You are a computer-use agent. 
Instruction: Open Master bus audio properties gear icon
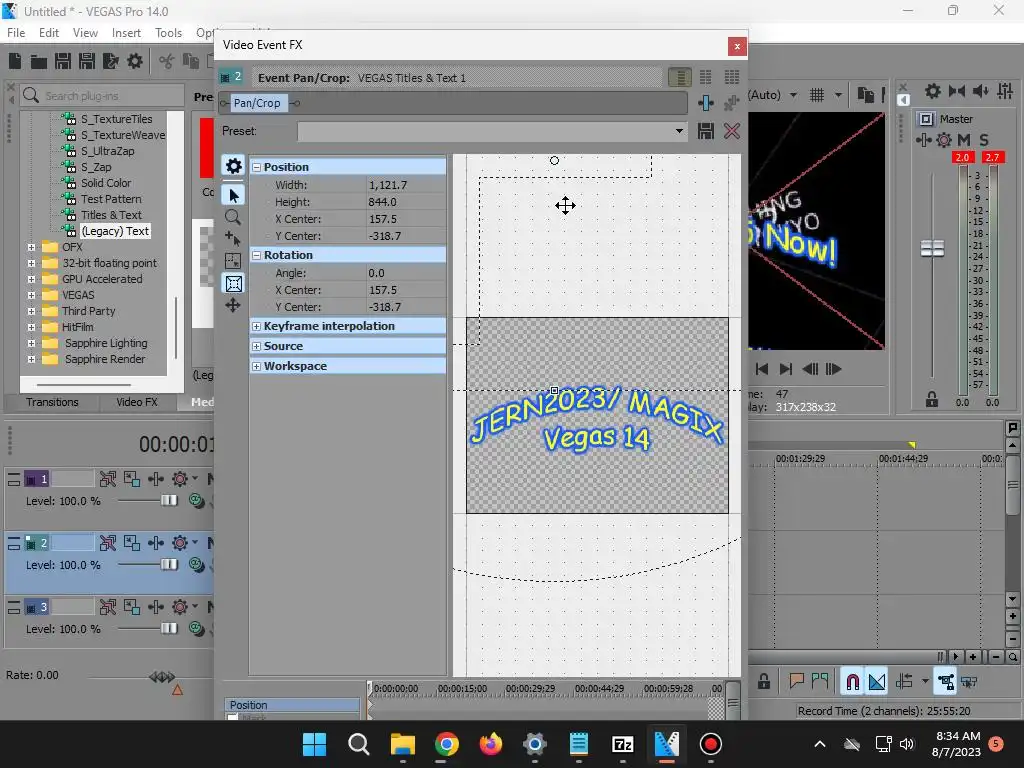tap(933, 91)
